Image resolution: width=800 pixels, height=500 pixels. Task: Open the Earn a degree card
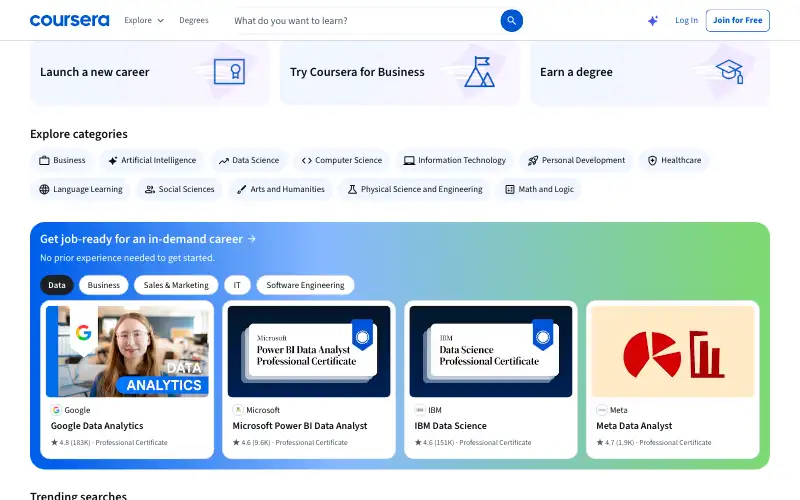tap(650, 72)
